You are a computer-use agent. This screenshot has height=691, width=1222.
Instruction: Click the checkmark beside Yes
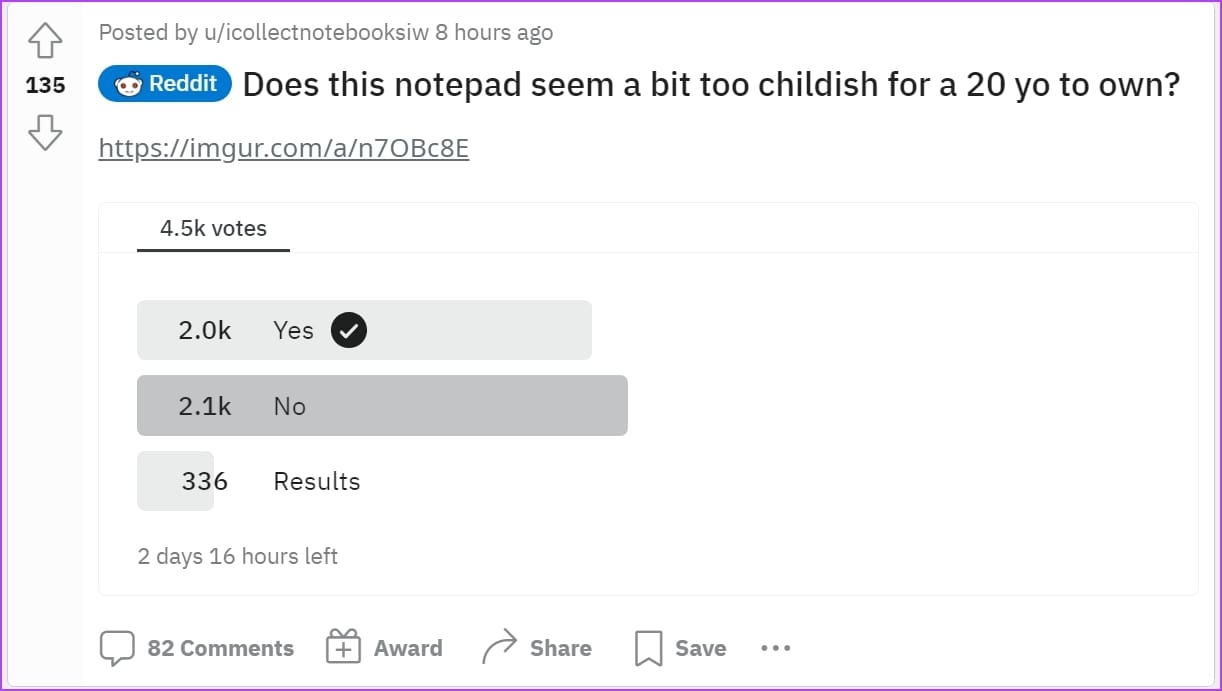[348, 330]
